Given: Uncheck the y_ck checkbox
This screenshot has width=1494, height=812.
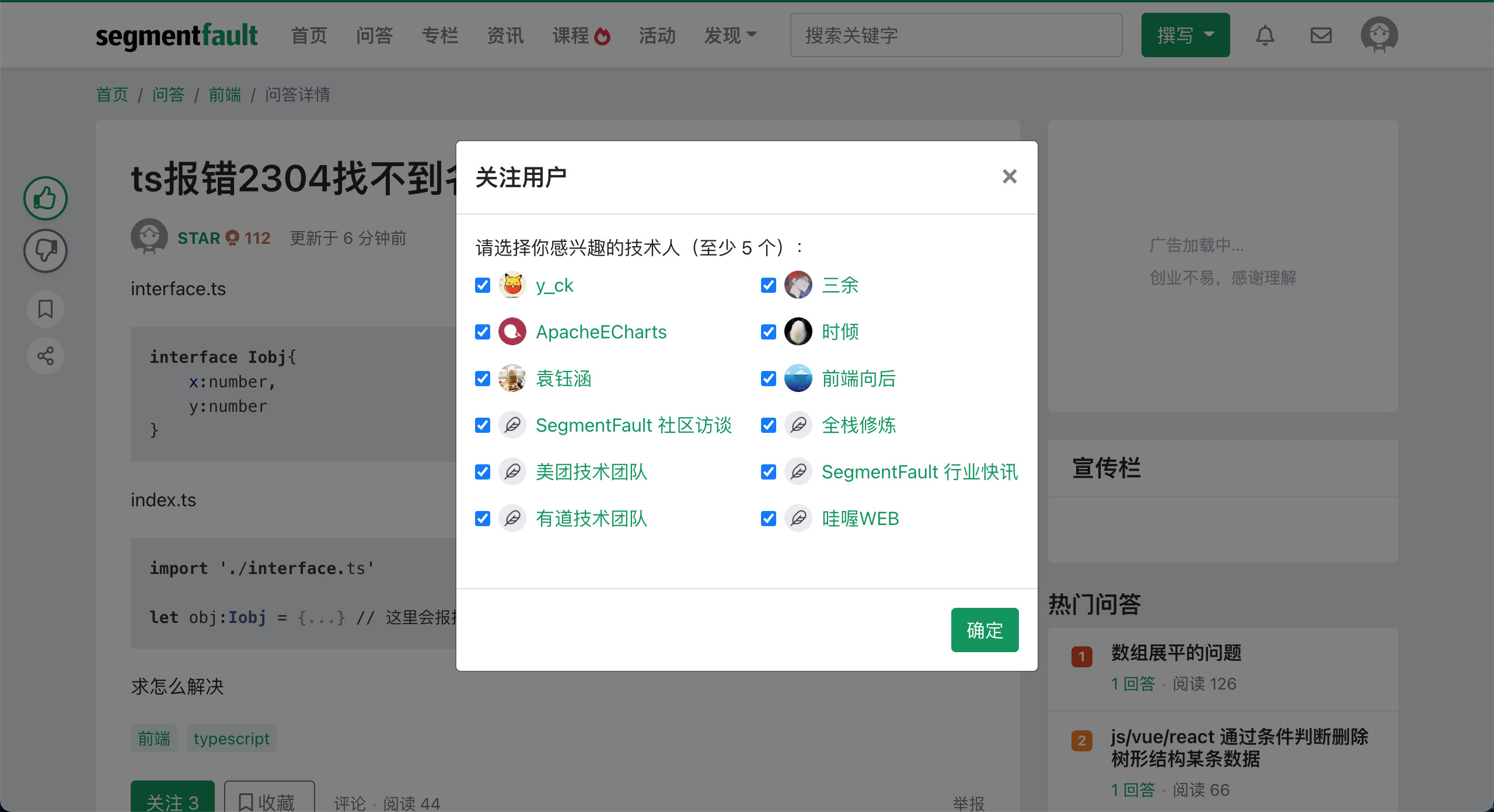Looking at the screenshot, I should (483, 285).
